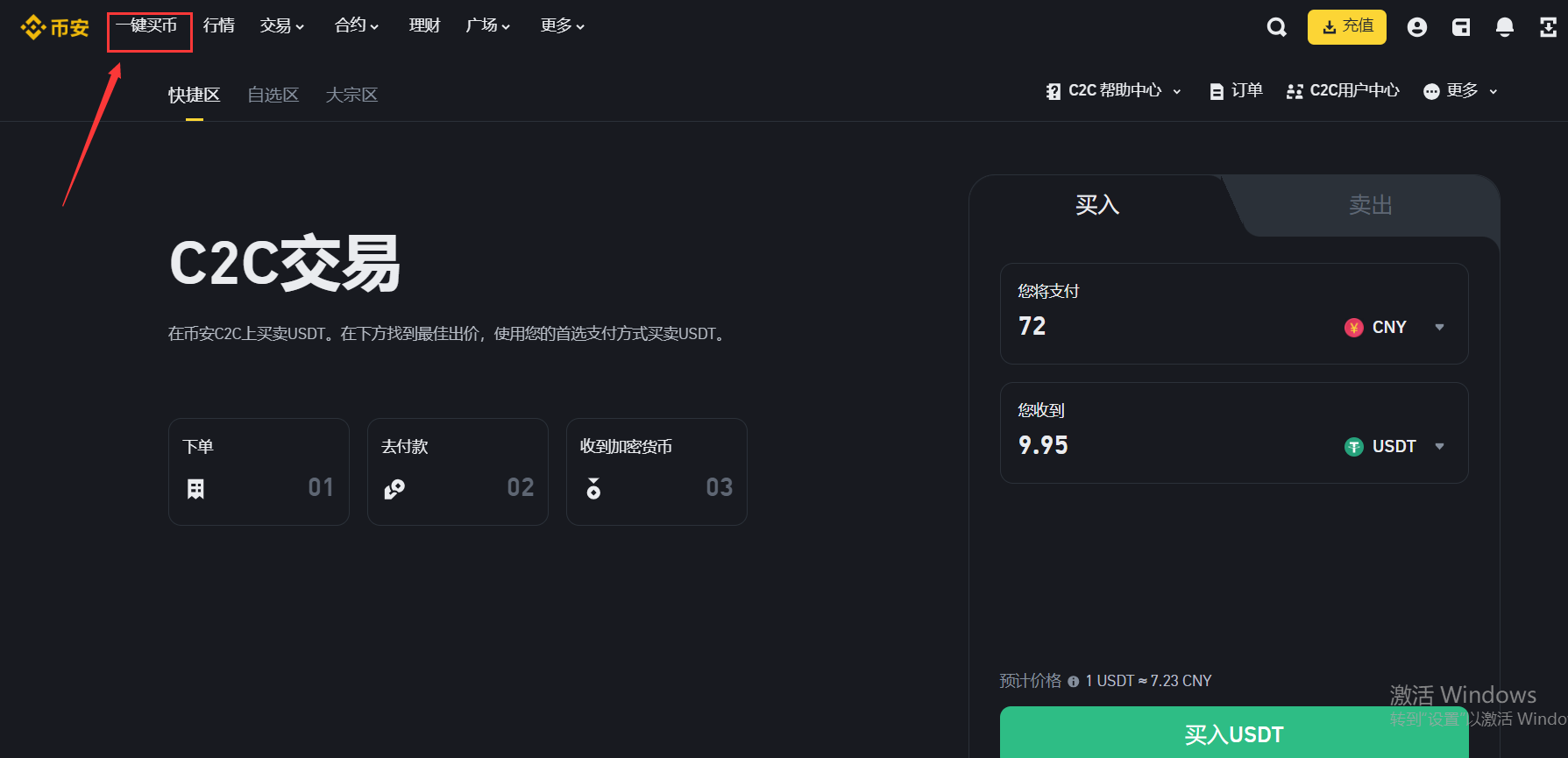Select the 买入 tab
Image resolution: width=1568 pixels, height=758 pixels.
point(1097,205)
